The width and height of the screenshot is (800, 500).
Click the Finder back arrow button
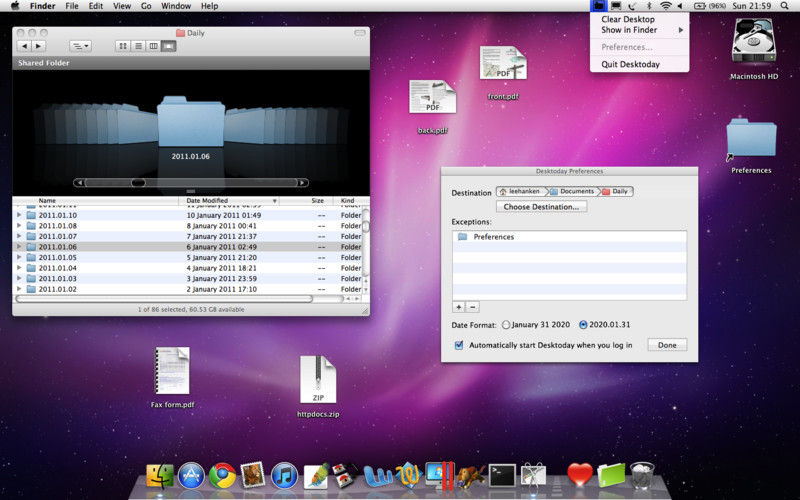[26, 46]
